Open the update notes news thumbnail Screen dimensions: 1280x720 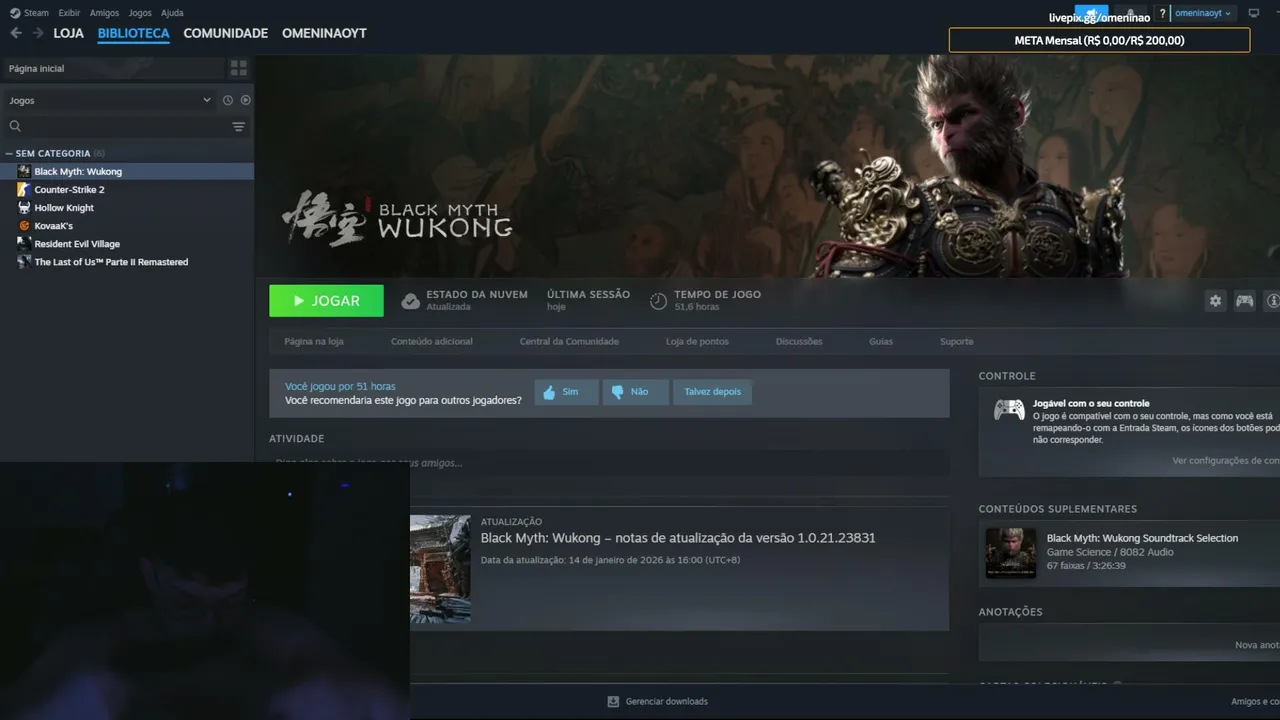click(440, 569)
